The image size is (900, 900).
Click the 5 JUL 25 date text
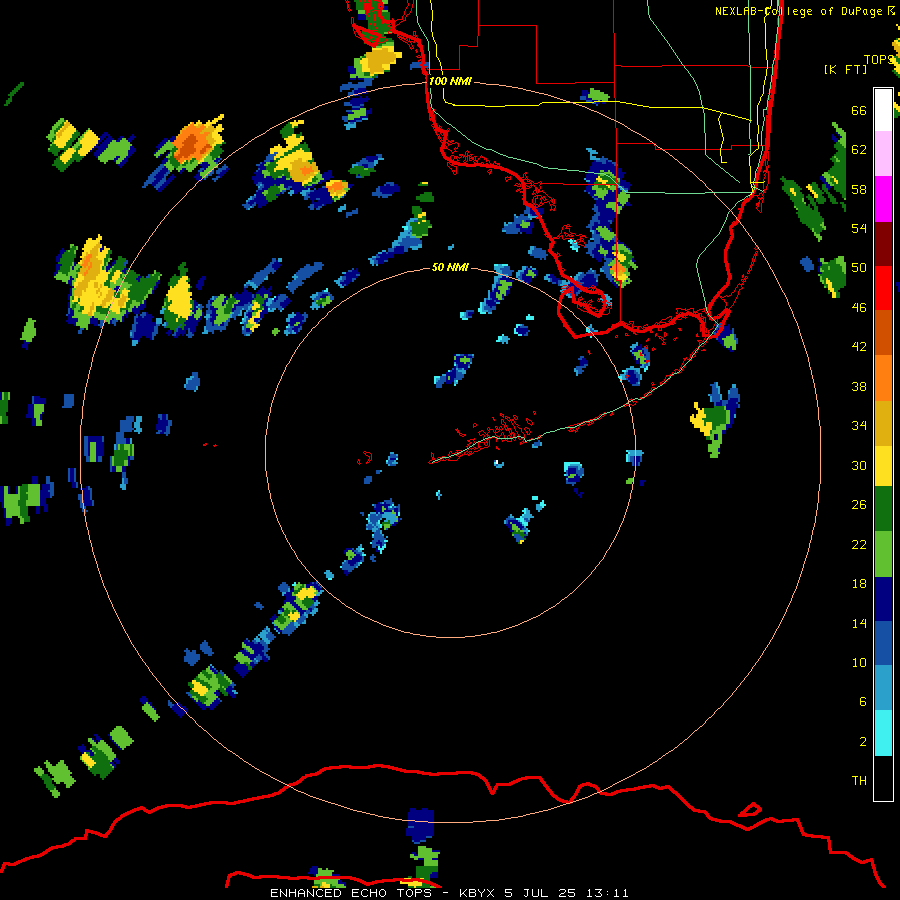[540, 893]
